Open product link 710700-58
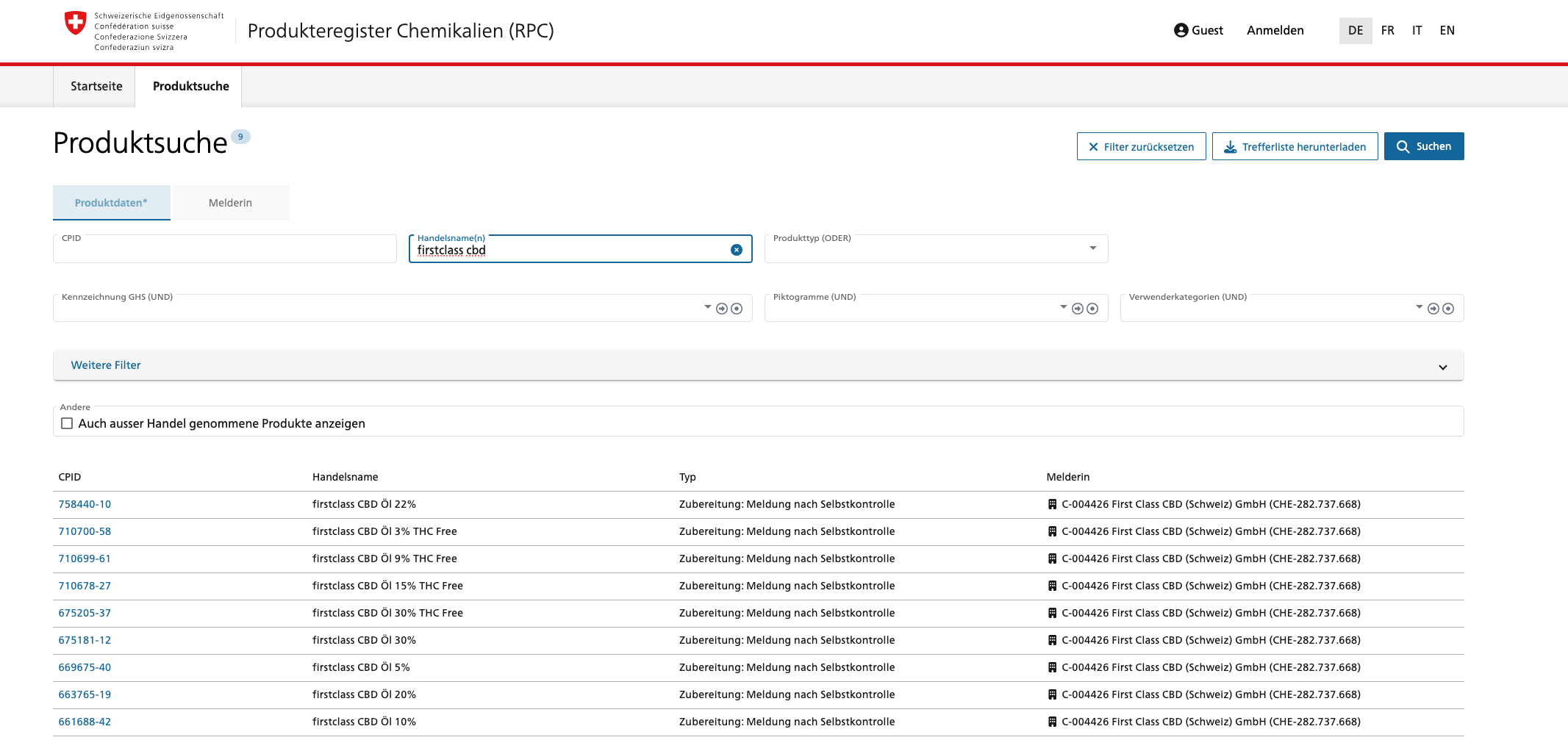This screenshot has height=740, width=1568. click(x=85, y=531)
